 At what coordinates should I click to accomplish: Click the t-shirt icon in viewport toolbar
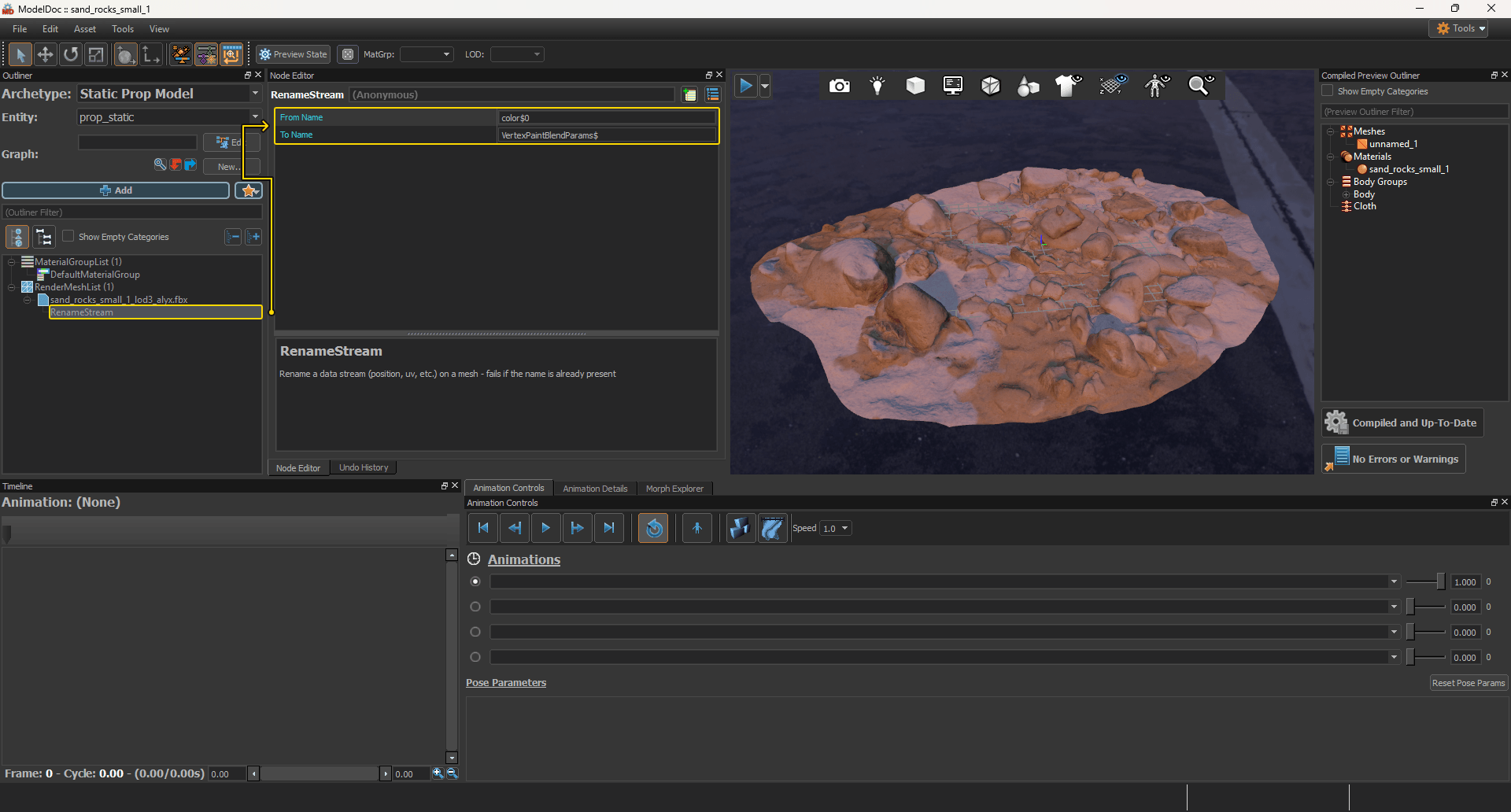pos(1068,85)
